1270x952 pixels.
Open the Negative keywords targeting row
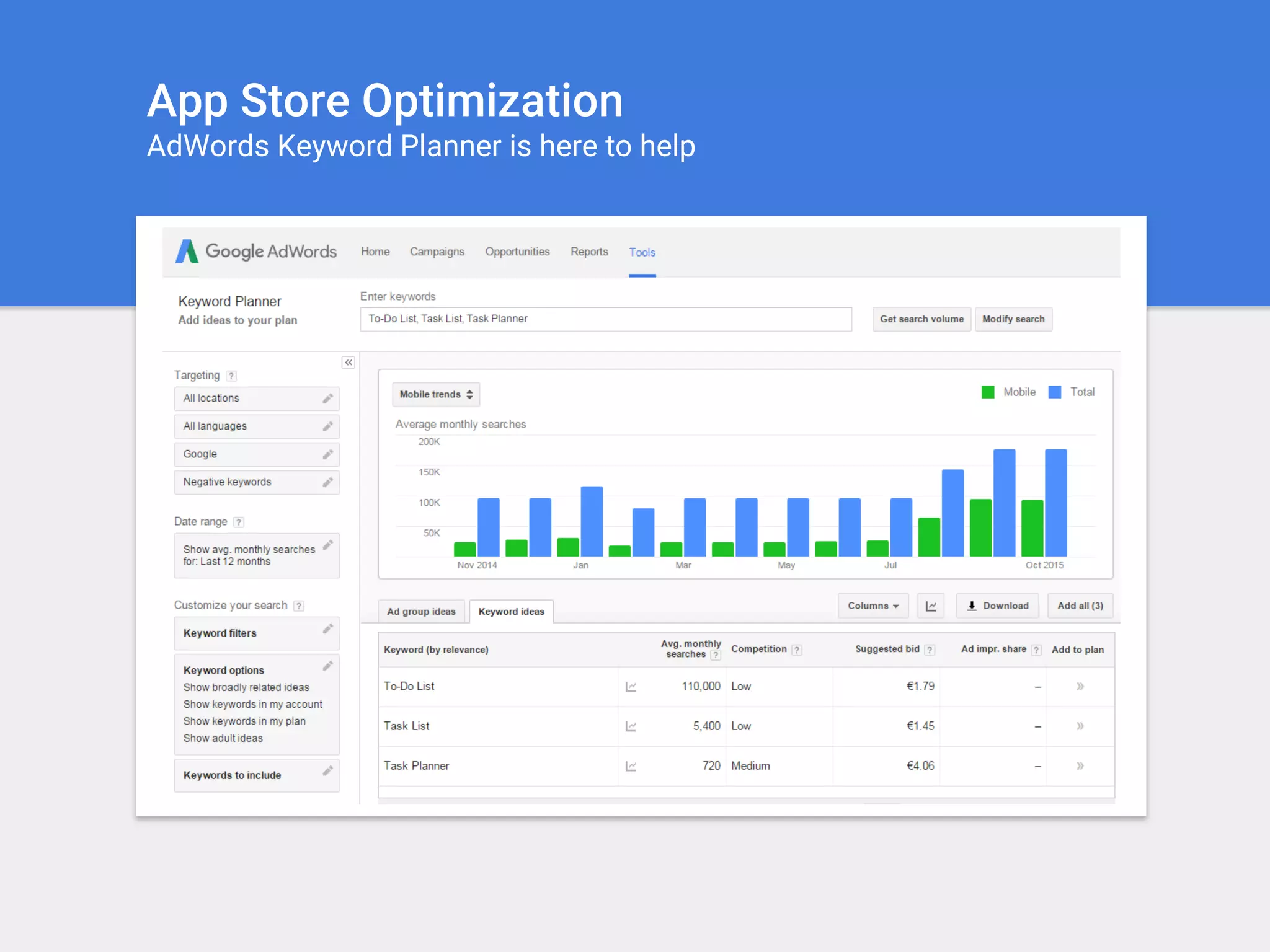pyautogui.click(x=257, y=482)
